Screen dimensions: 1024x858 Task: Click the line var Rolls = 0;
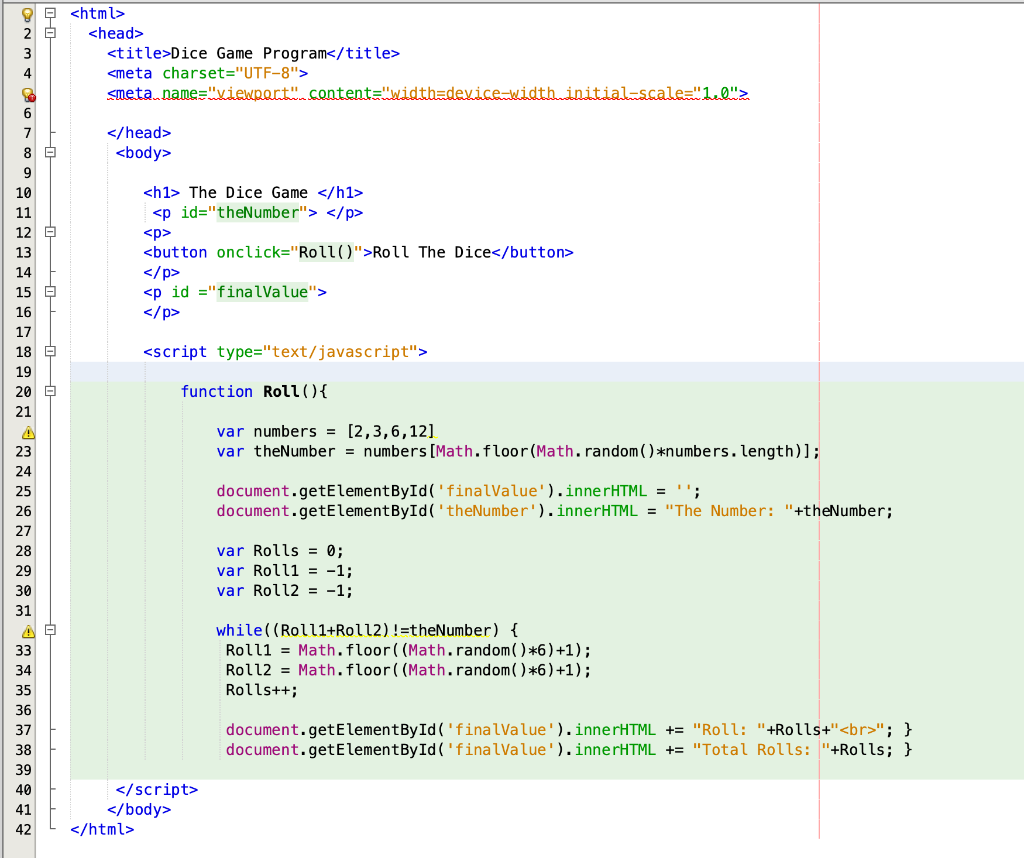coord(280,551)
